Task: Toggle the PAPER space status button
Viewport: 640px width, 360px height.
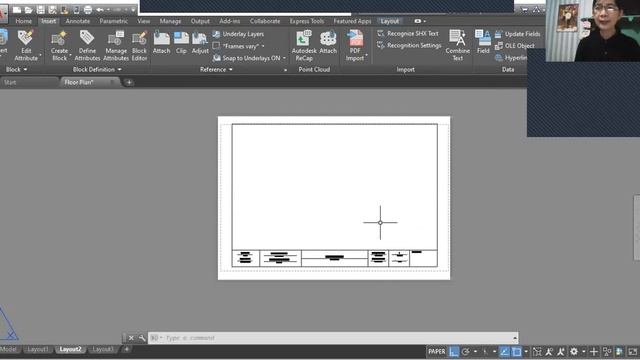Action: point(437,351)
